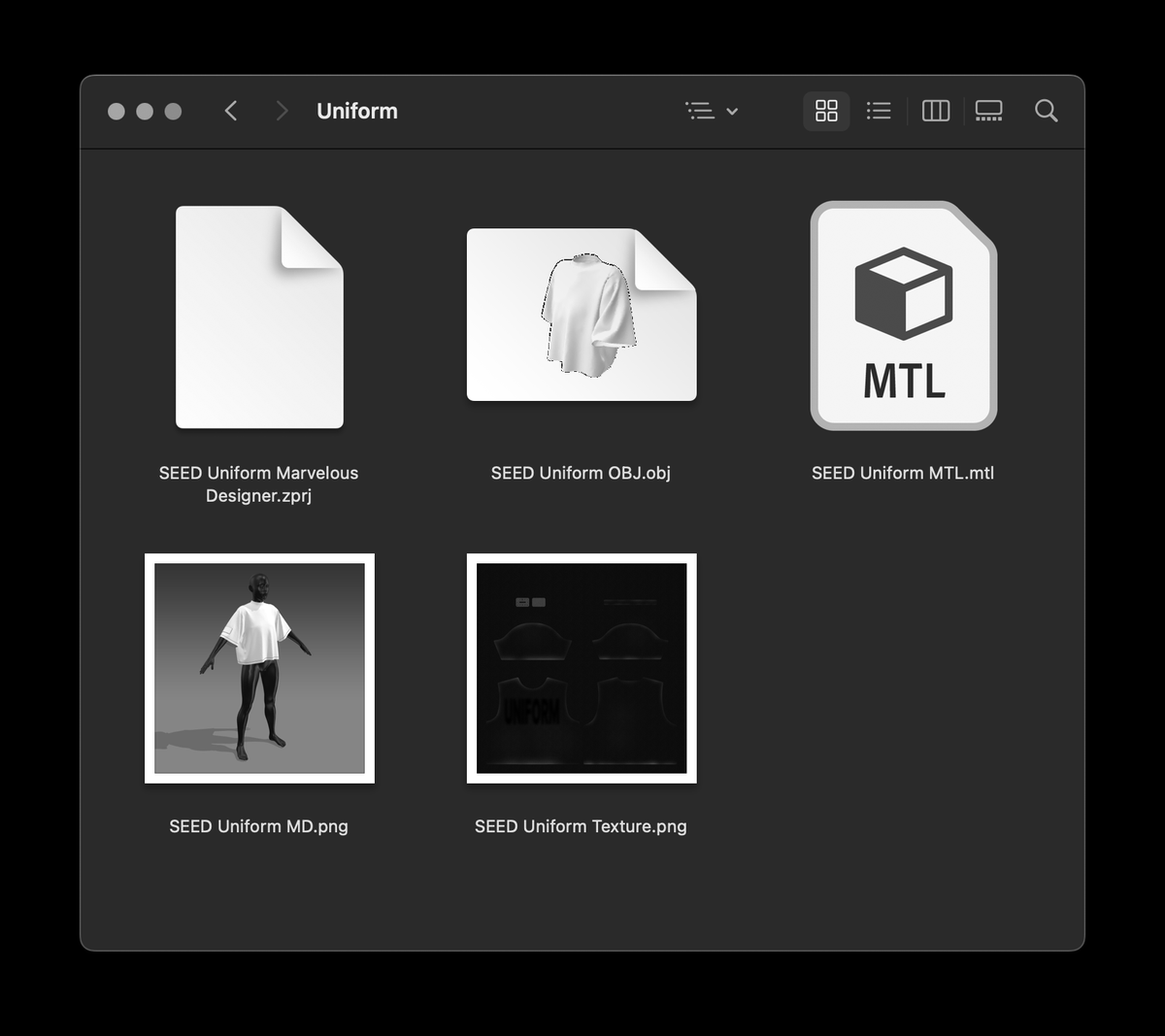1165x1036 pixels.
Task: Select the SEED Uniform MTL.mtl file icon
Action: click(x=902, y=316)
